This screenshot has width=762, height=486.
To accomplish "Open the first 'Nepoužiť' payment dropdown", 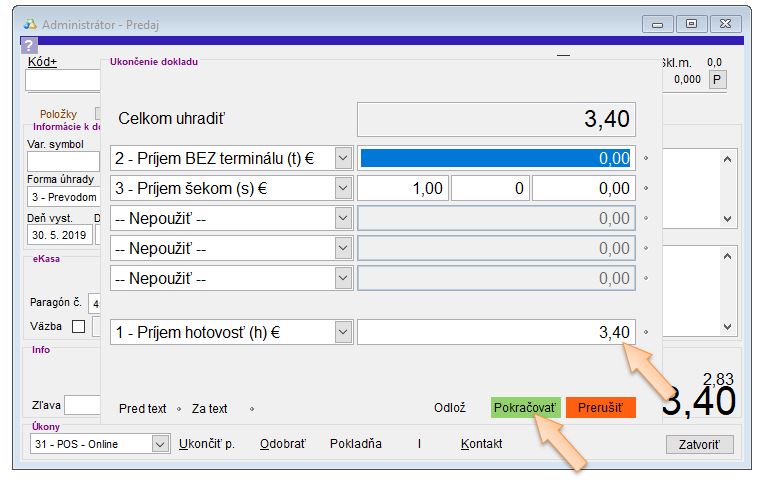I will (x=343, y=218).
